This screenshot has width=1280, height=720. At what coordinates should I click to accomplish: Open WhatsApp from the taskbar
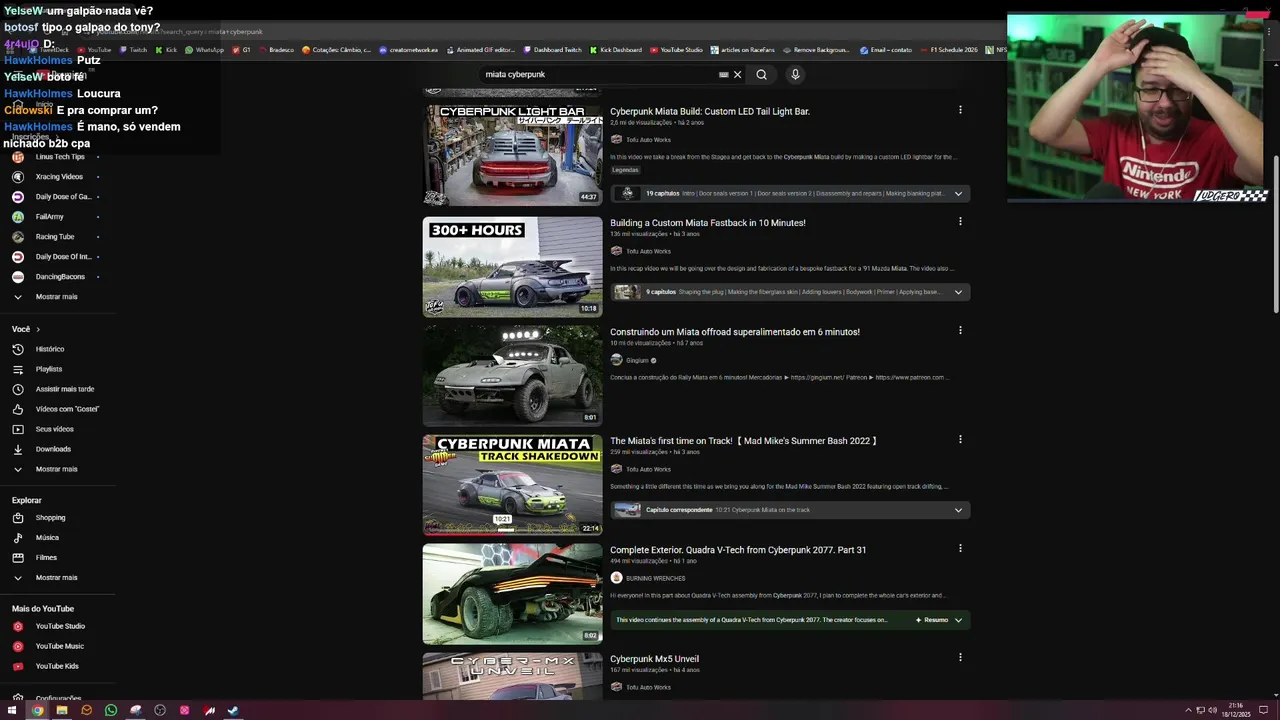[111, 710]
